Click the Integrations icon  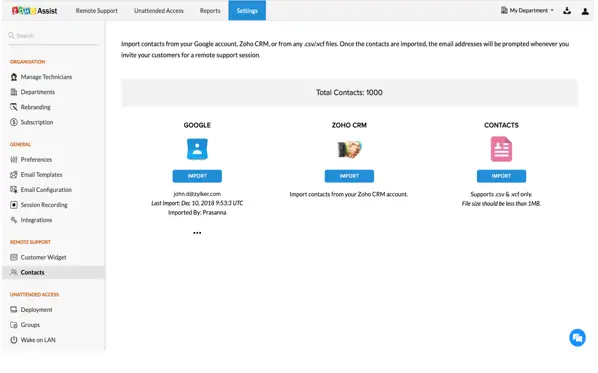click(14, 220)
